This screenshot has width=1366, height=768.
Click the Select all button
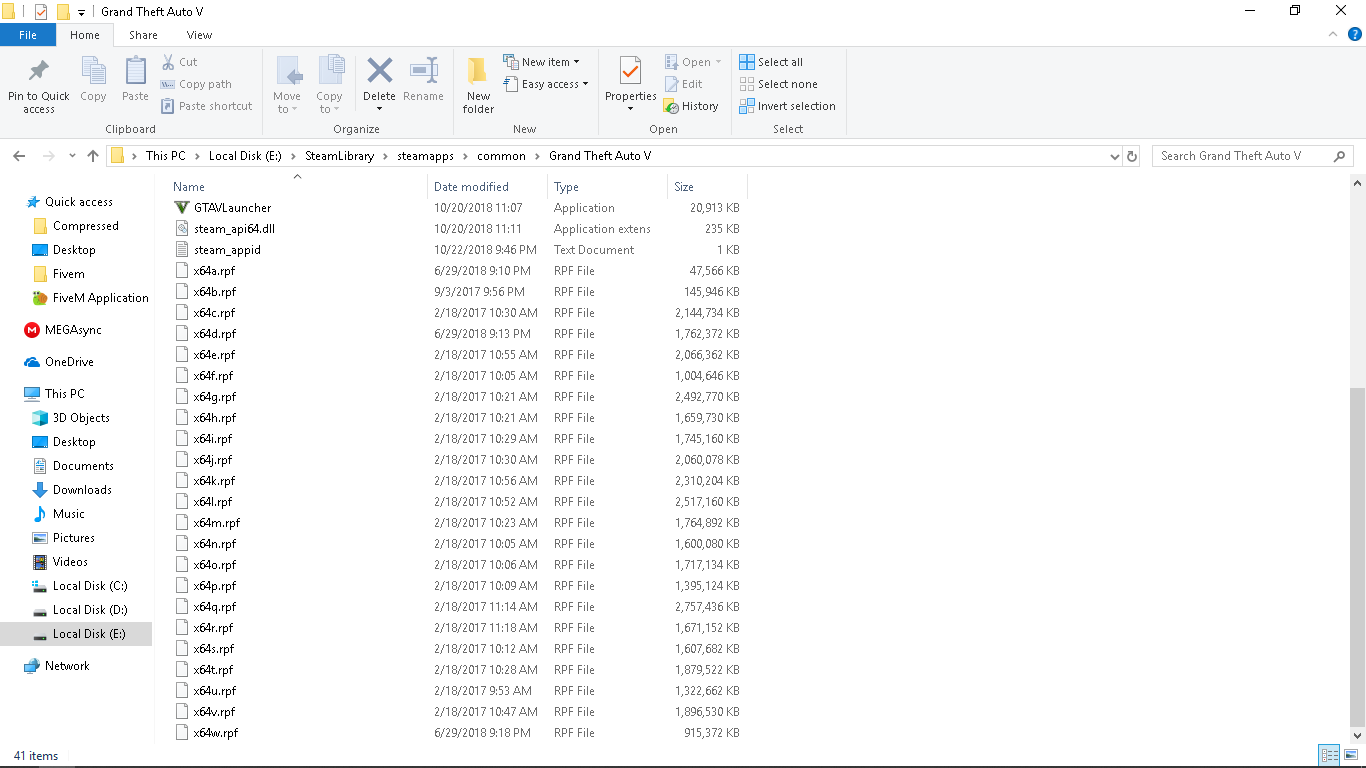[x=771, y=62]
